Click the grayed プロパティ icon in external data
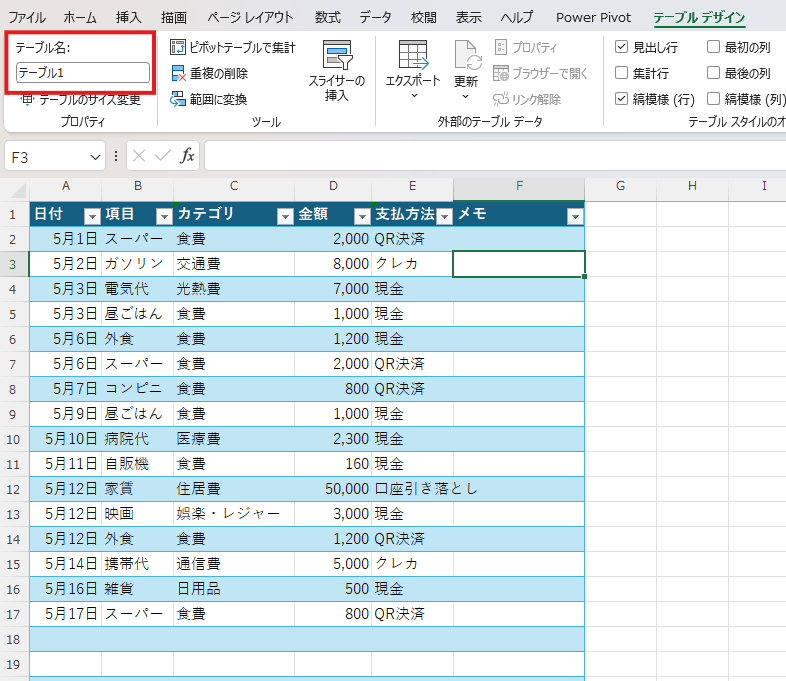This screenshot has height=681, width=786. [501, 47]
